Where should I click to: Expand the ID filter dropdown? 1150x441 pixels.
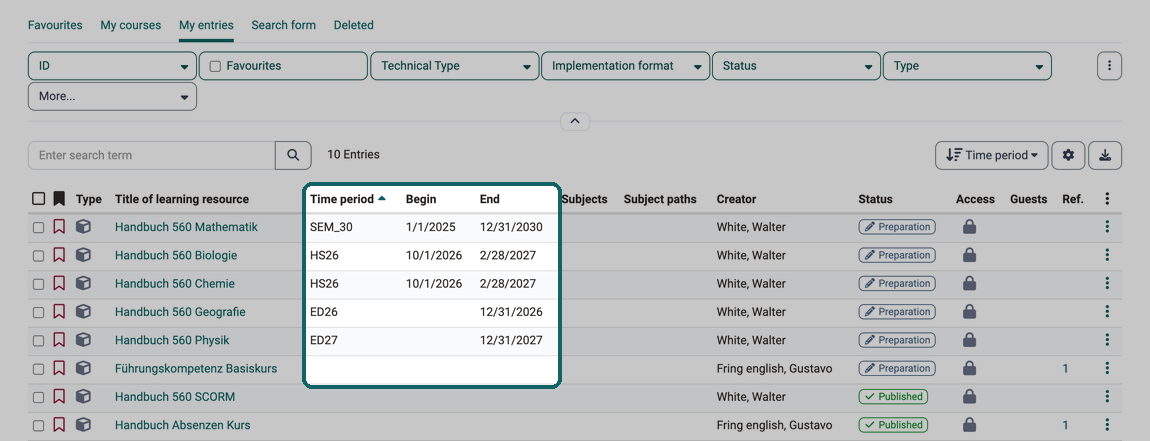pyautogui.click(x=112, y=66)
